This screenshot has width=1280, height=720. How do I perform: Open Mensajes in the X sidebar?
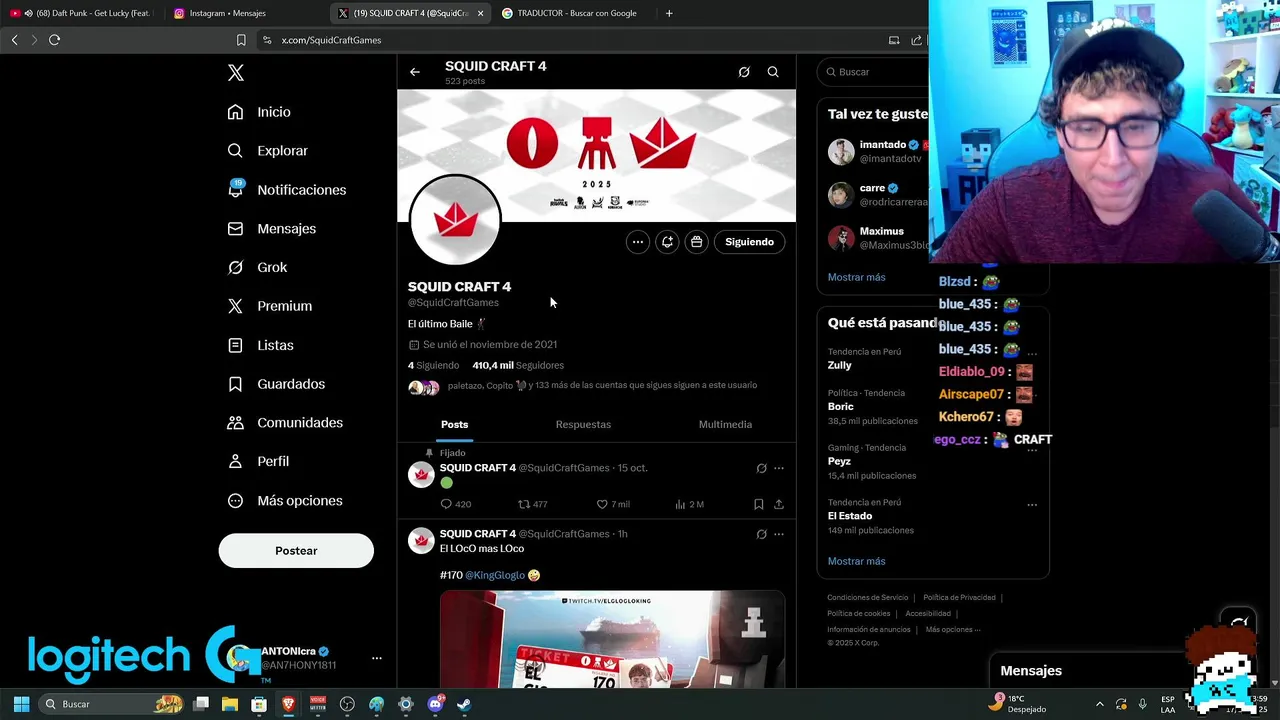tap(272, 229)
